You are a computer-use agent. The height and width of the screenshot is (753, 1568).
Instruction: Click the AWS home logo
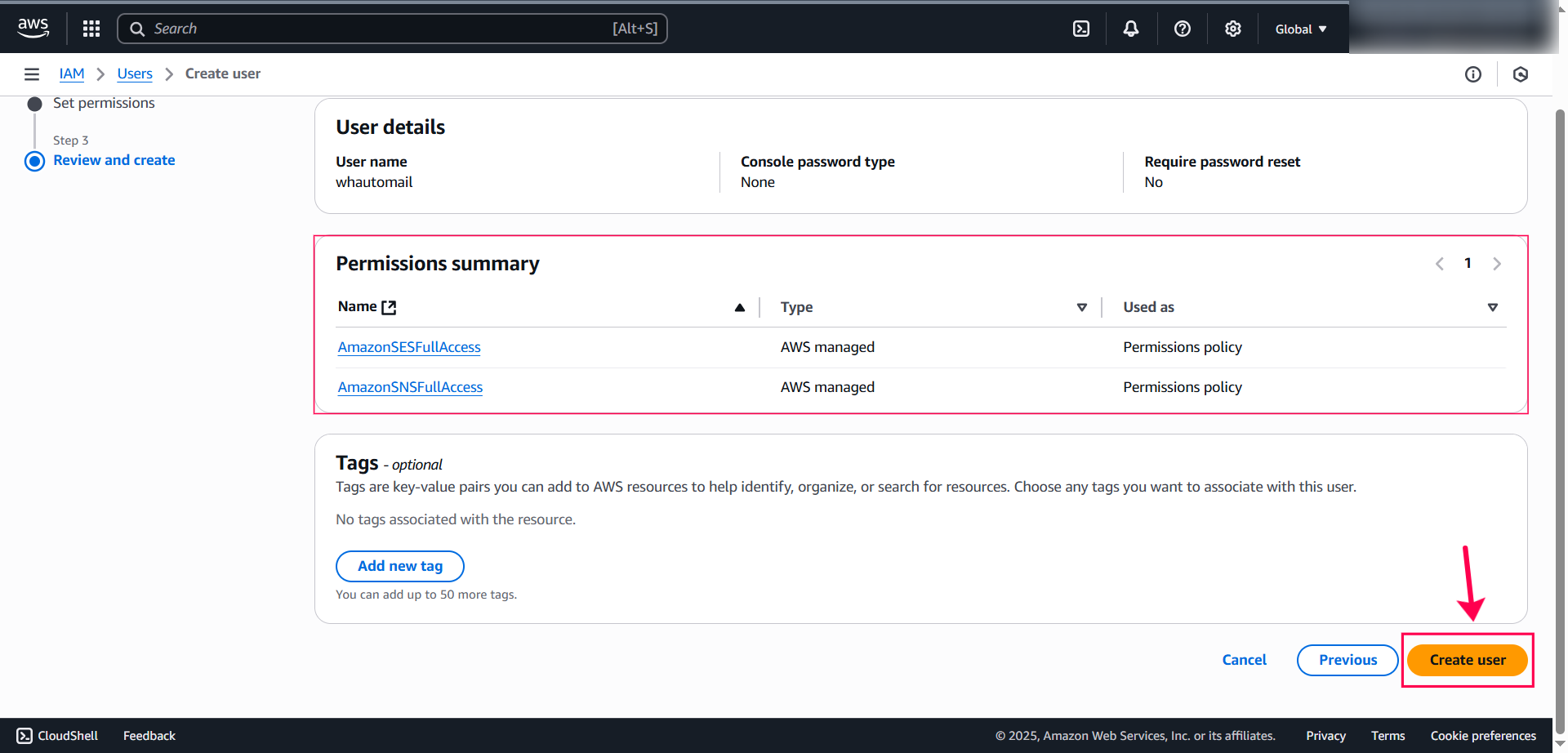click(33, 27)
